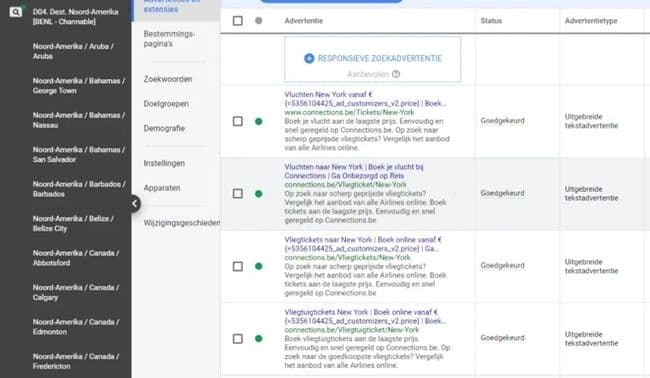
Task: Tick the select-all checkbox in table header
Action: pyautogui.click(x=238, y=21)
